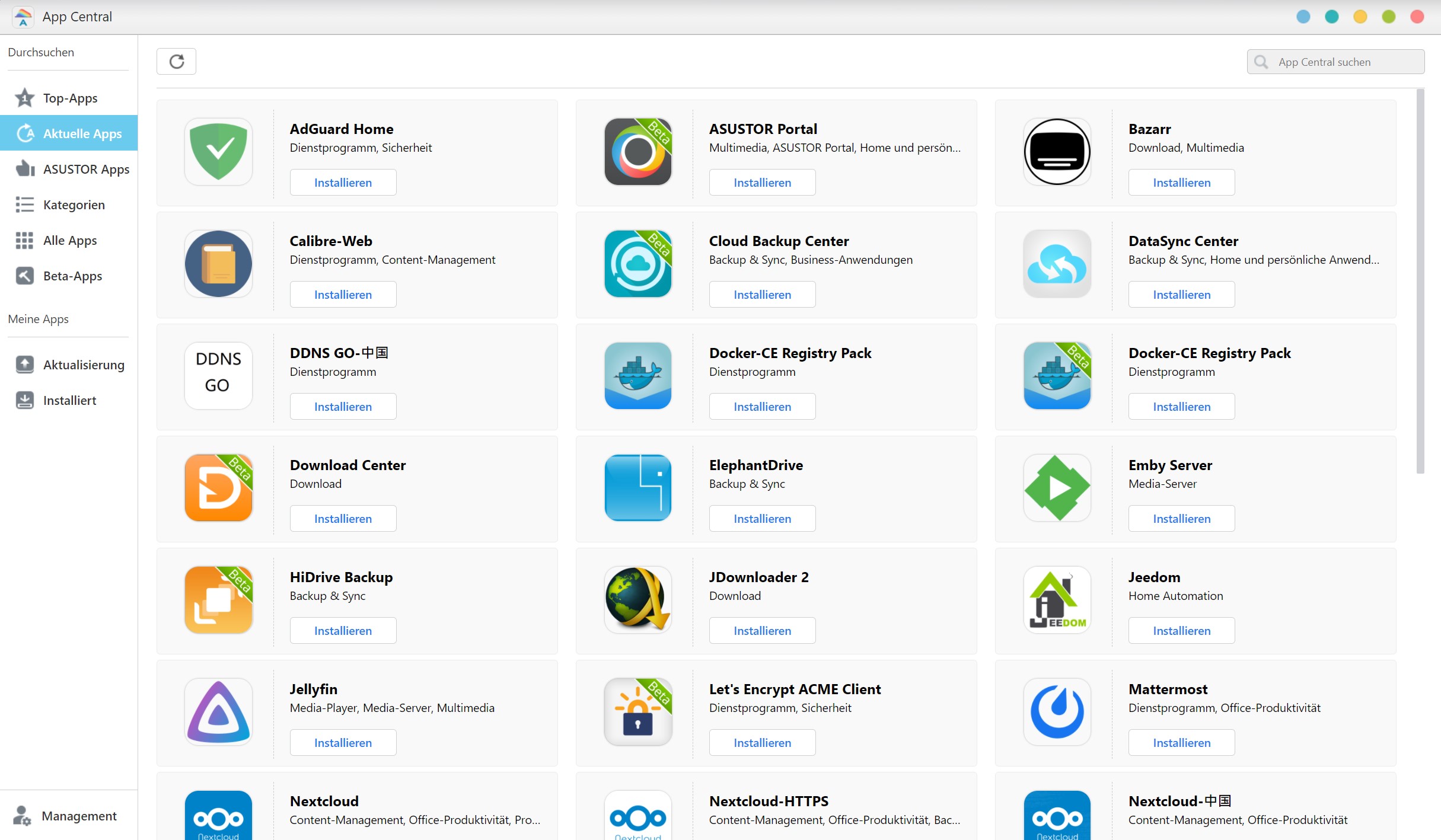Click the Jellyfin app title
The height and width of the screenshot is (840, 1441).
(313, 689)
